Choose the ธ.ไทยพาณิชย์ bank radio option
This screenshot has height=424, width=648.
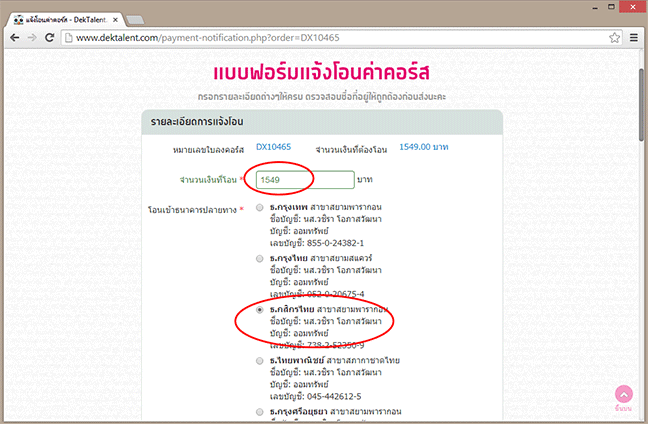pos(261,360)
